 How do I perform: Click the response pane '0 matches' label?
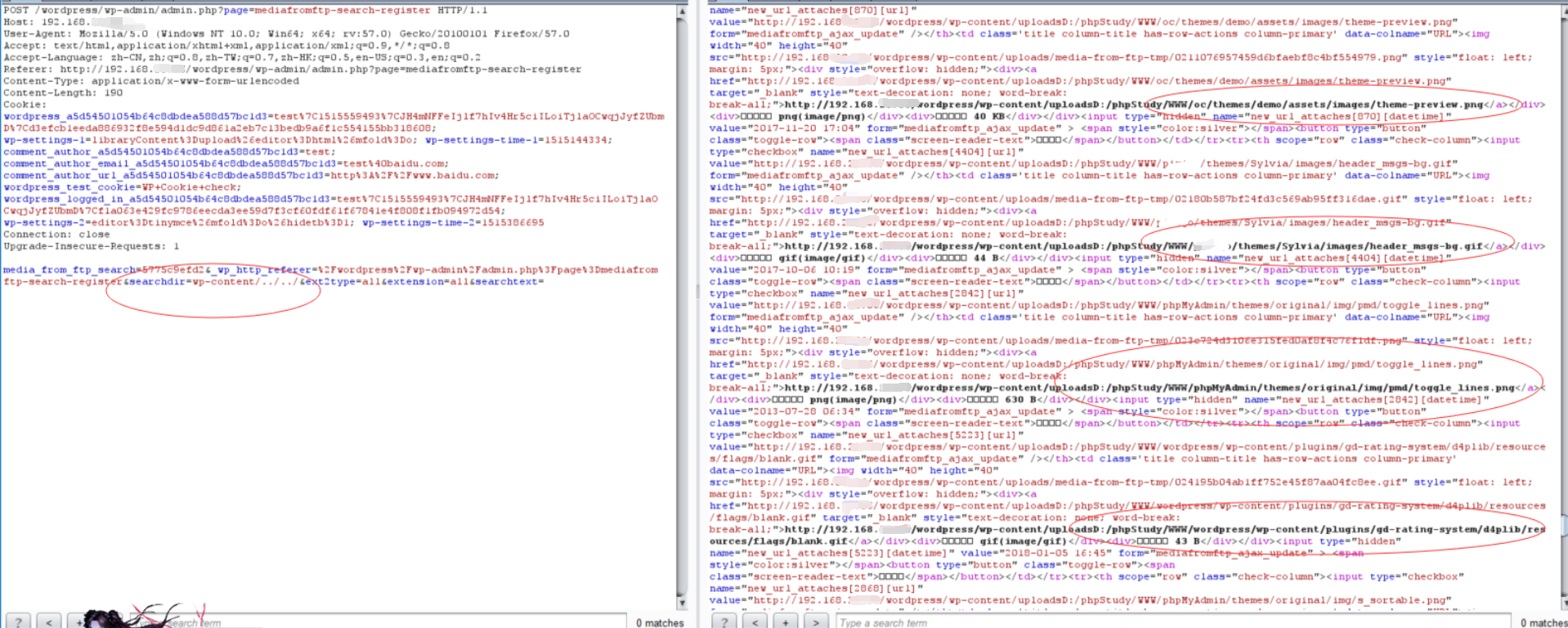[x=1543, y=623]
